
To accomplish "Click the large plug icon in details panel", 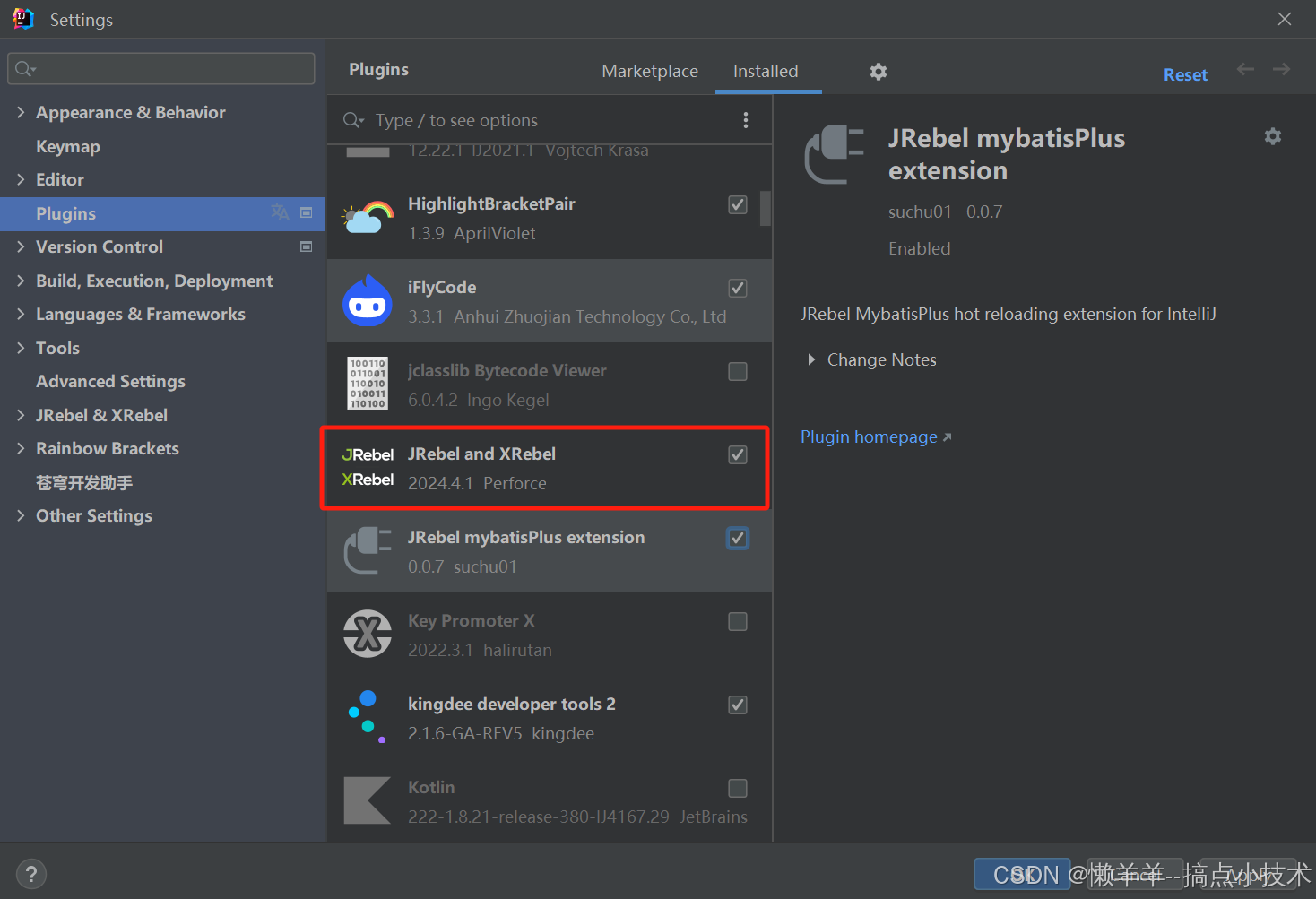I will pyautogui.click(x=834, y=154).
